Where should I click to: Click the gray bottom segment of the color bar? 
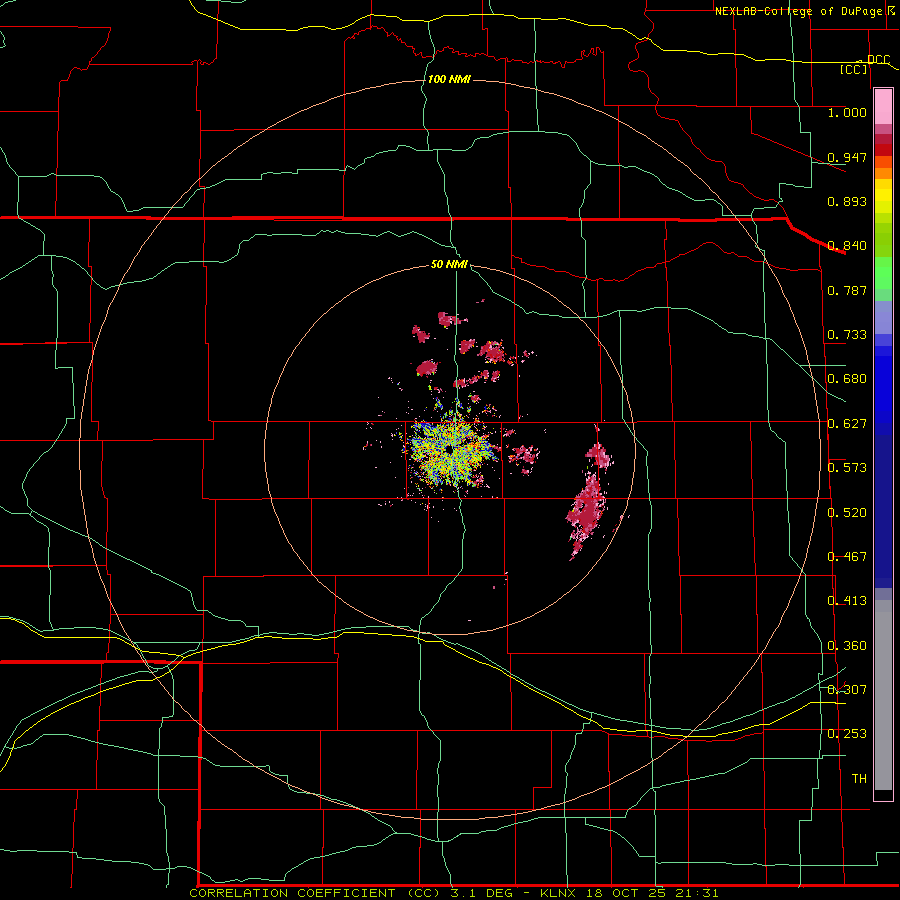point(883,695)
